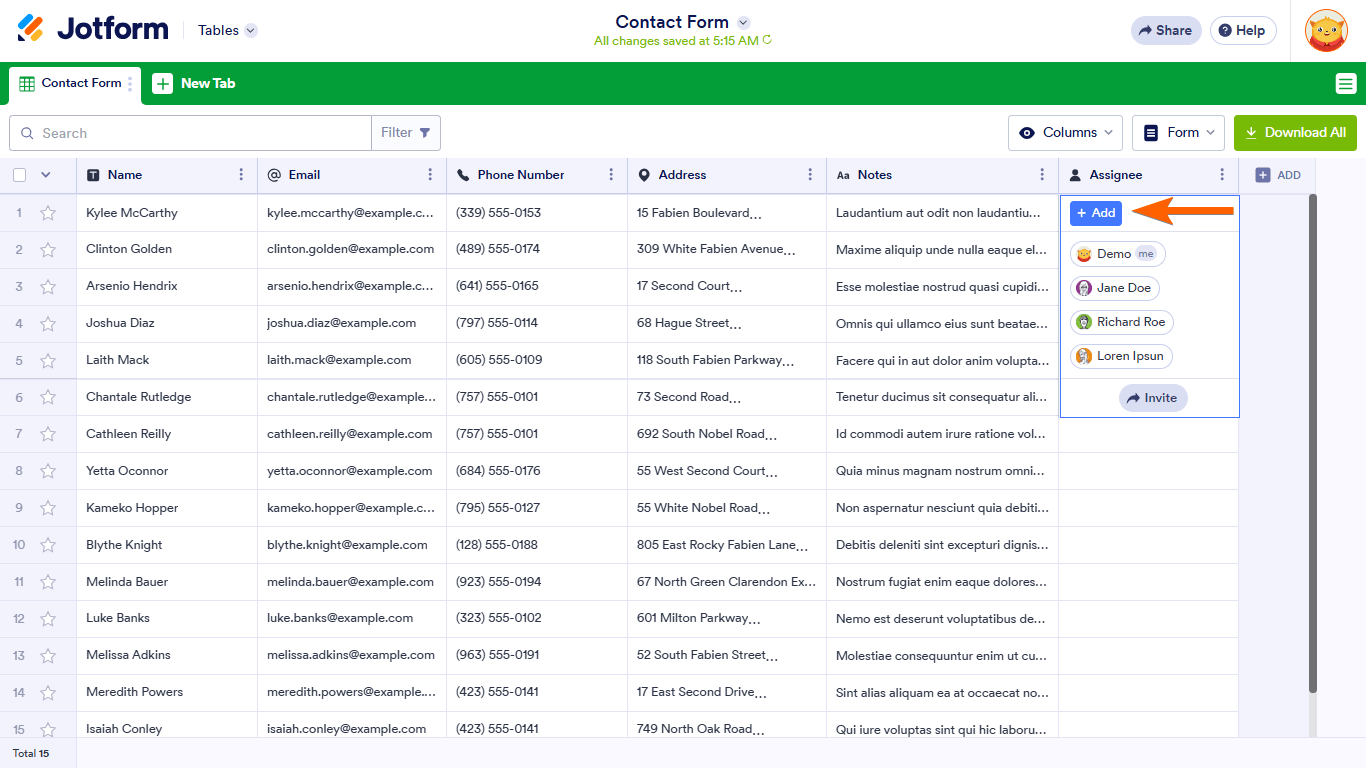Screen dimensions: 1366x768
Task: Click the Invite button
Action: 1152,398
